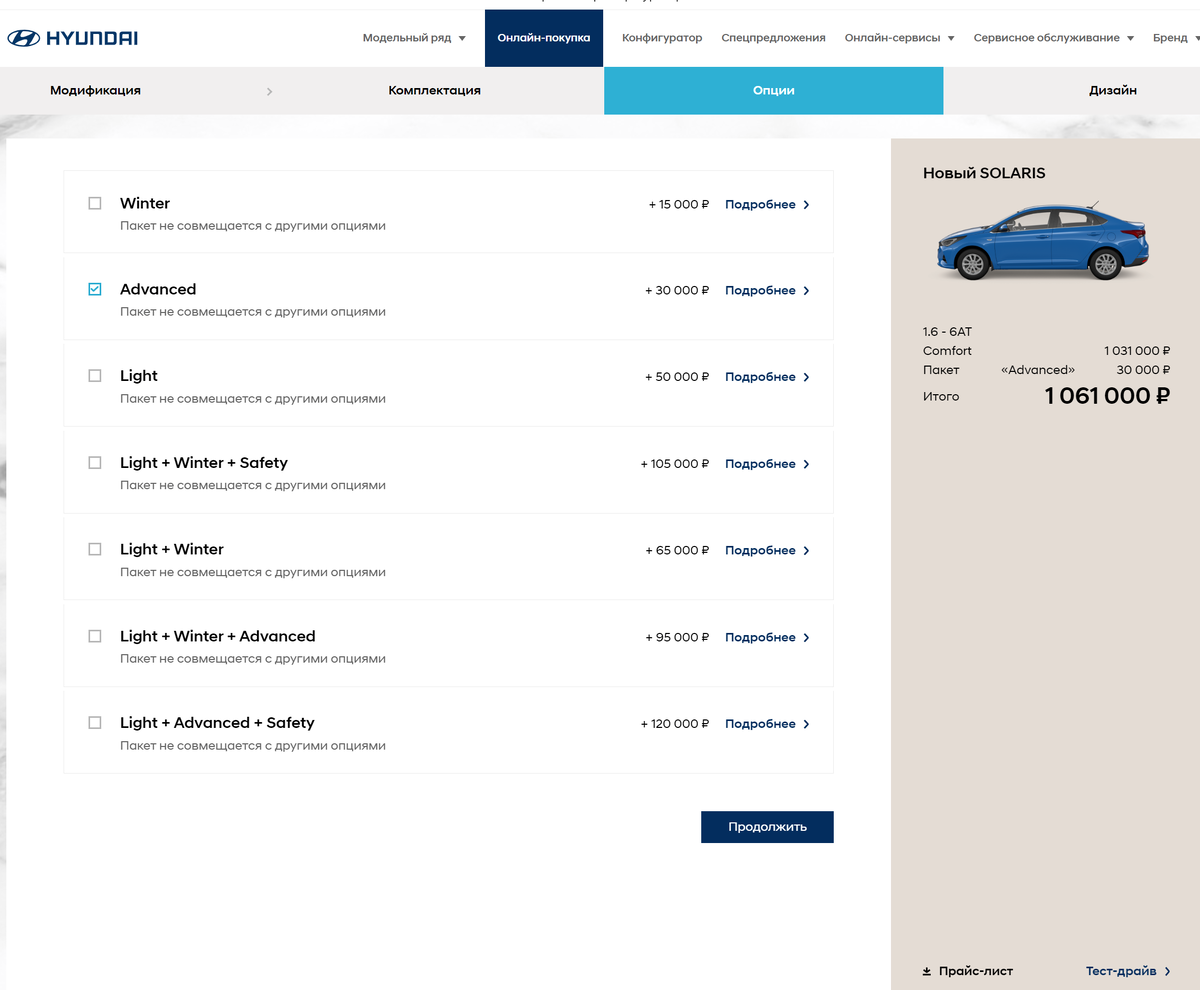
Task: Click the arrow in the +95 000 ₽ row
Action: [806, 638]
